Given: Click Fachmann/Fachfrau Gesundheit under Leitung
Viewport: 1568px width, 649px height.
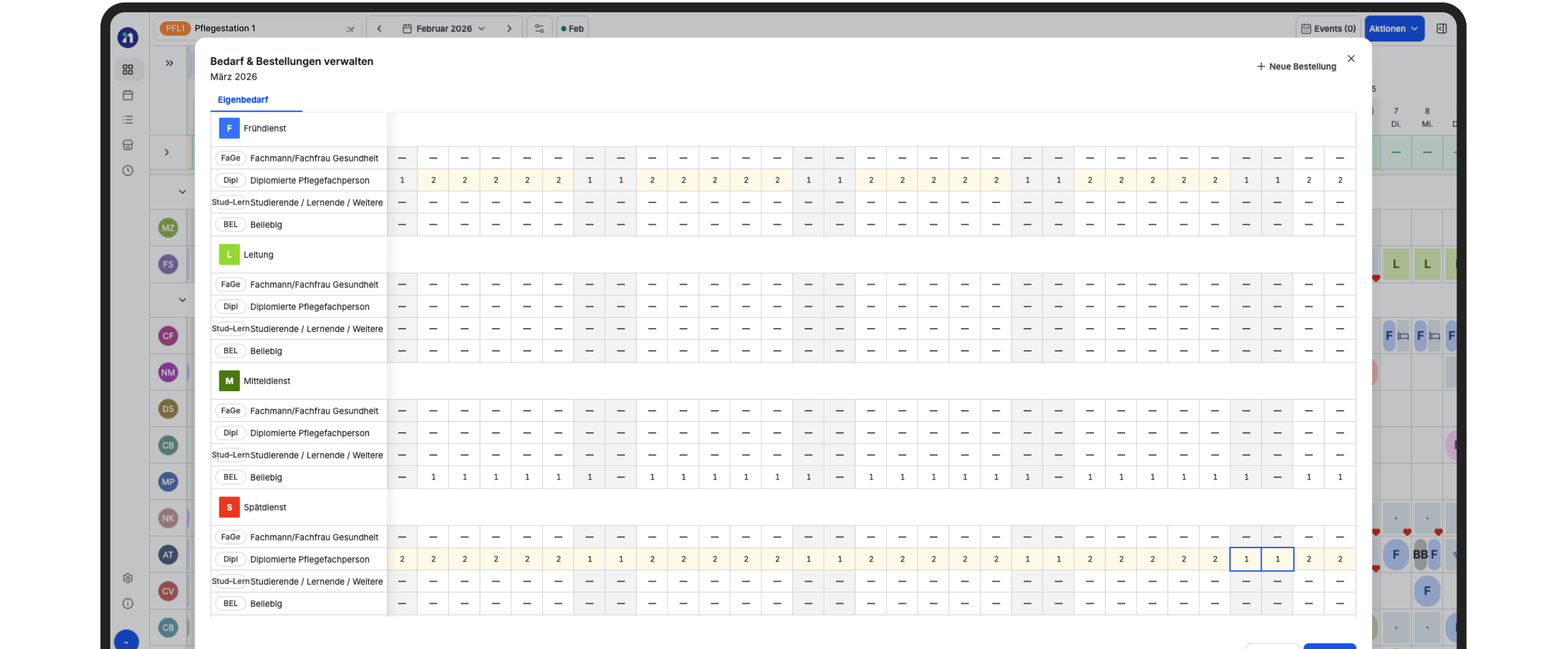Looking at the screenshot, I should click(314, 285).
